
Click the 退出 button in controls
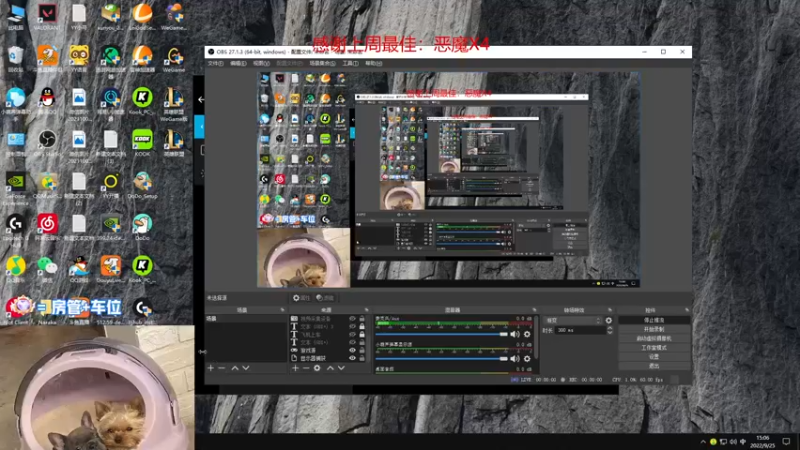tap(654, 366)
